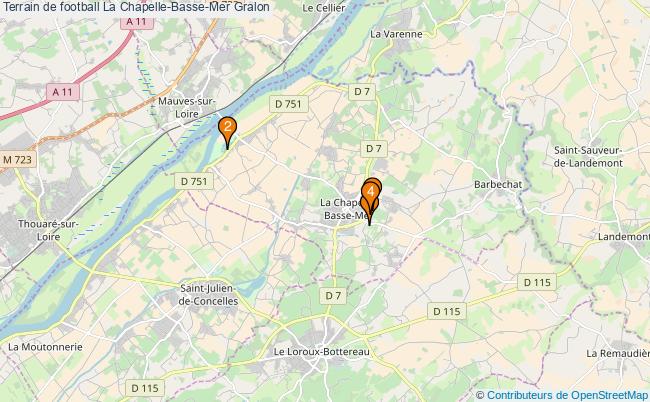Select the Saint-Sauveur-de-Landemont label

[x=588, y=157]
